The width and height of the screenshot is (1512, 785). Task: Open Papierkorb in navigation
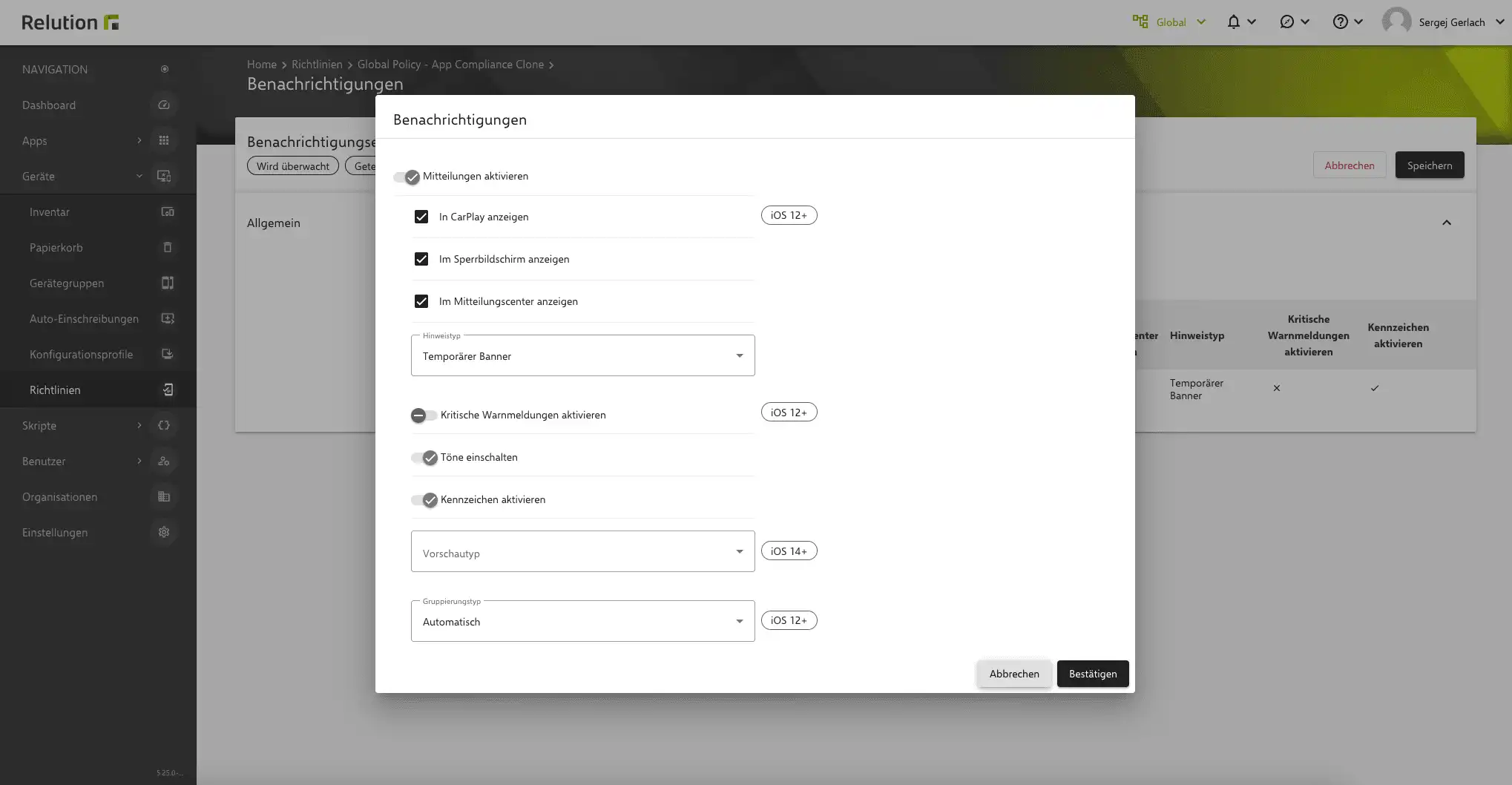coord(56,248)
